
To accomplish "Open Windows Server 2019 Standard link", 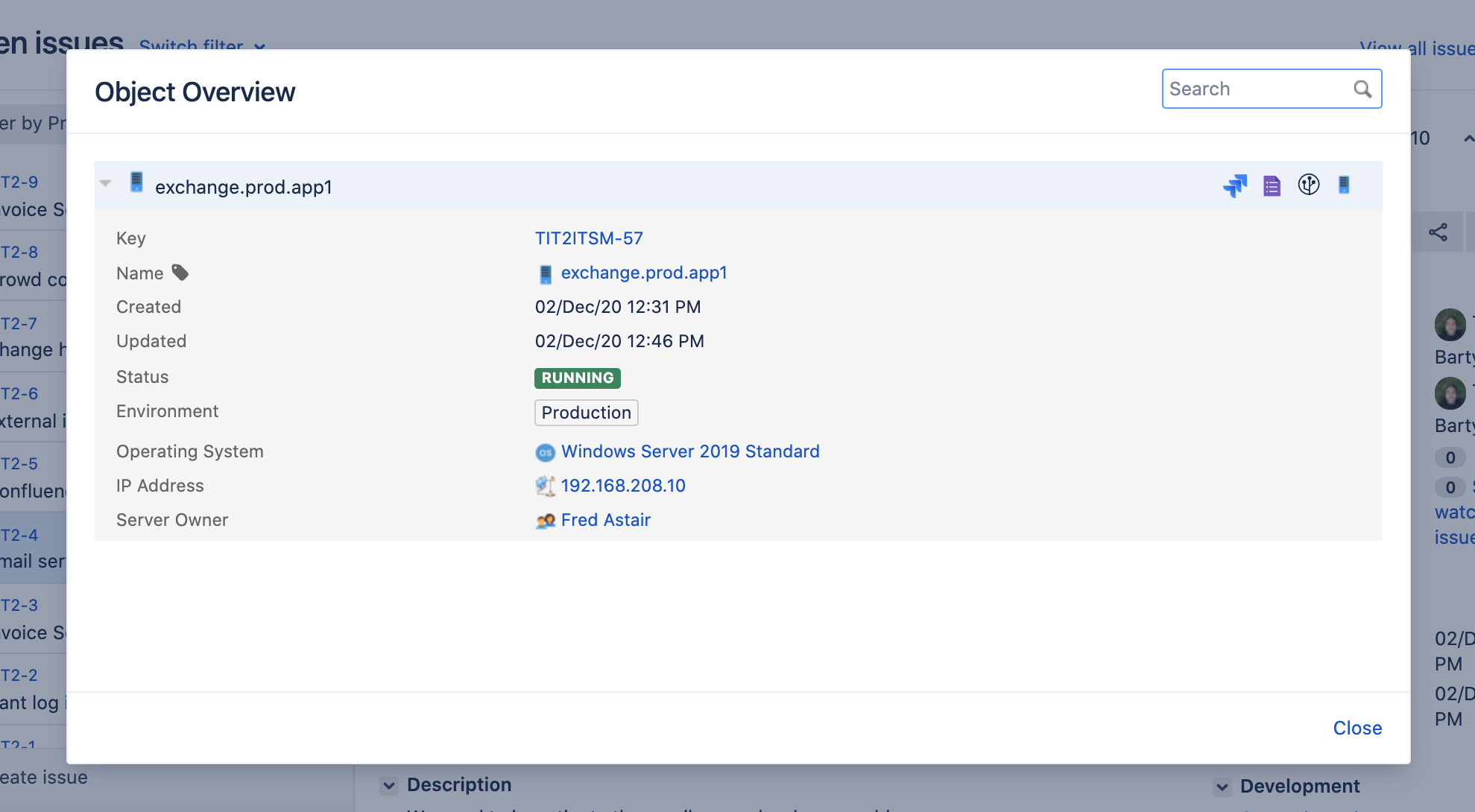I will click(x=689, y=451).
